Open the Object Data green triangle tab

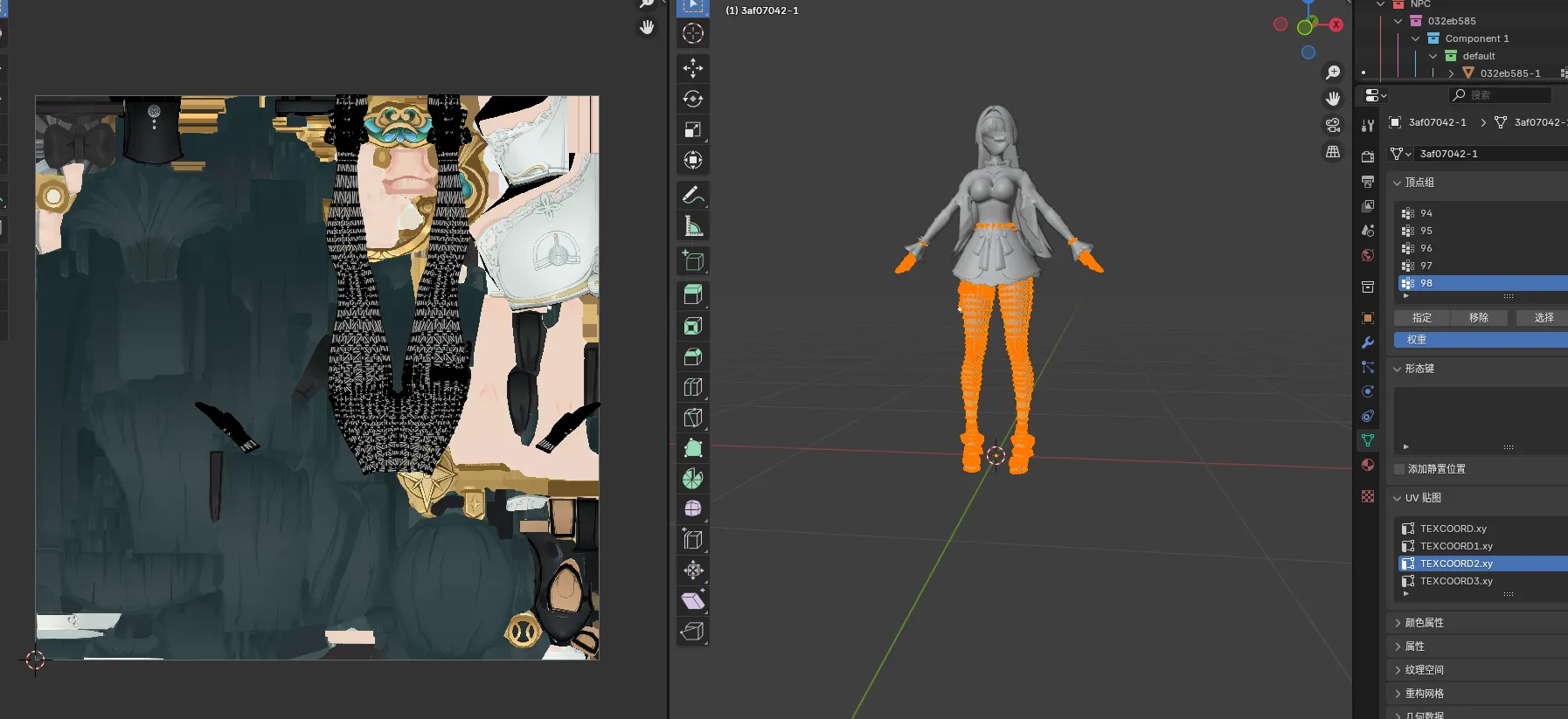coord(1368,440)
